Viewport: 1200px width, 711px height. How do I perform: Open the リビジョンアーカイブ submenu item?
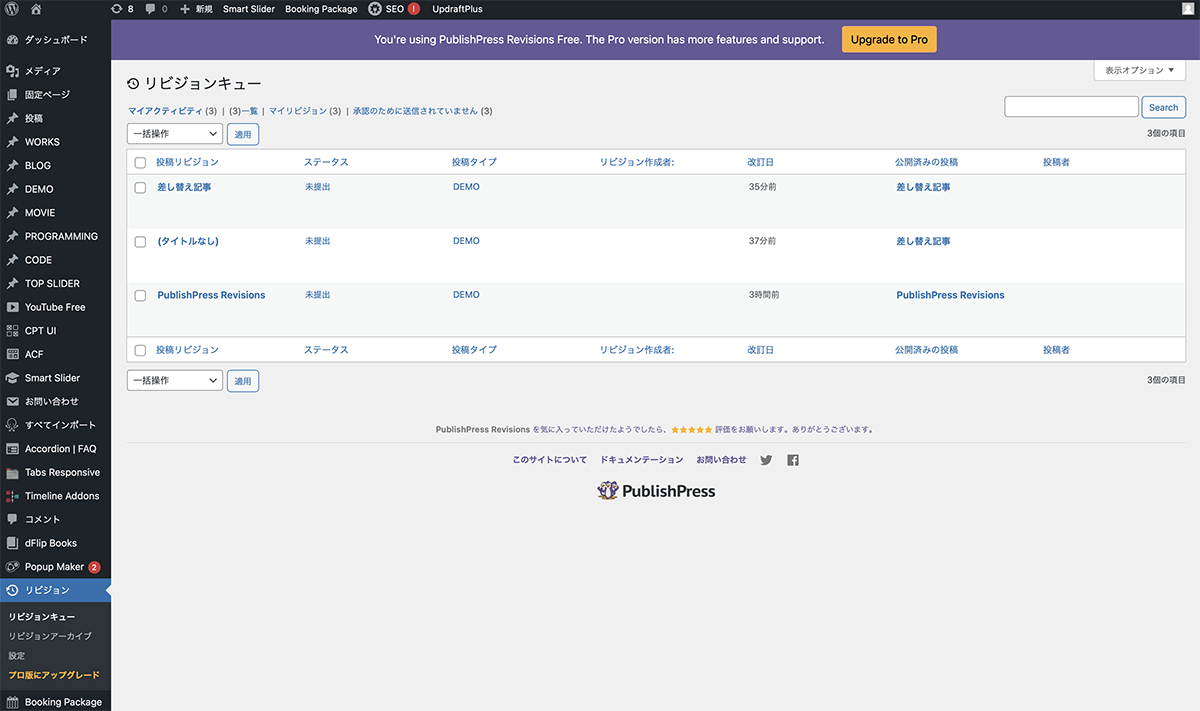[x=50, y=636]
